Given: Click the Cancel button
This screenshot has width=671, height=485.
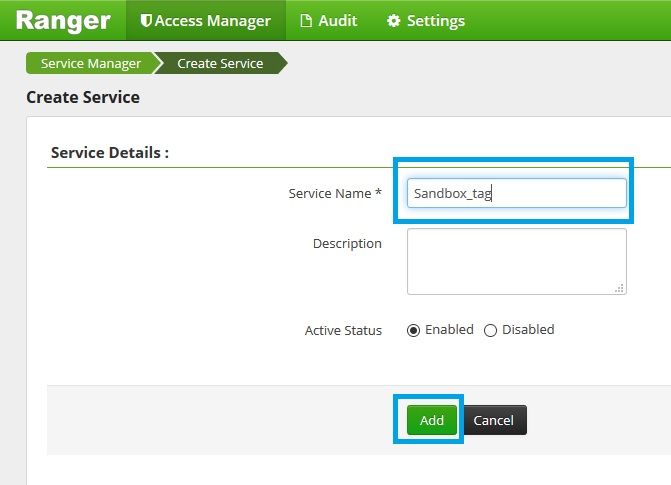Looking at the screenshot, I should (x=493, y=420).
